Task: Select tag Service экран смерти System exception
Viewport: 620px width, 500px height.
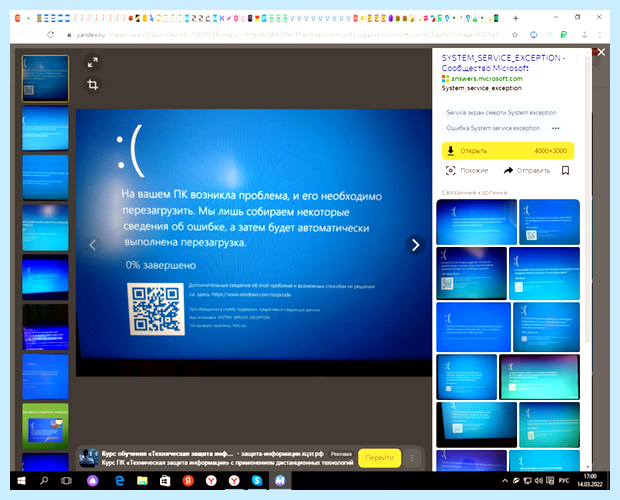Action: click(501, 113)
